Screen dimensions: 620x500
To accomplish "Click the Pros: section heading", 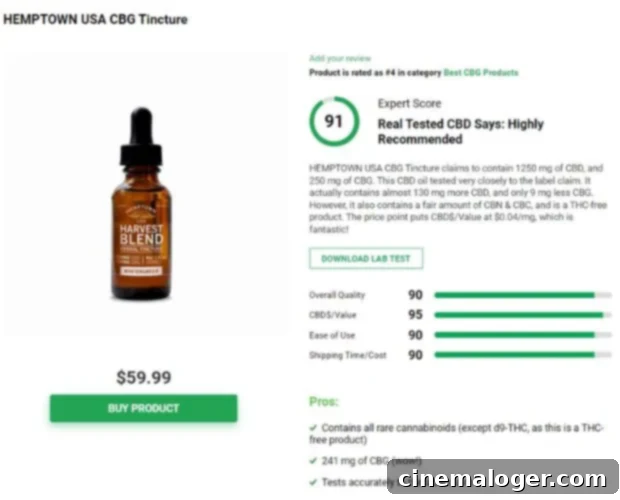I will tap(323, 402).
